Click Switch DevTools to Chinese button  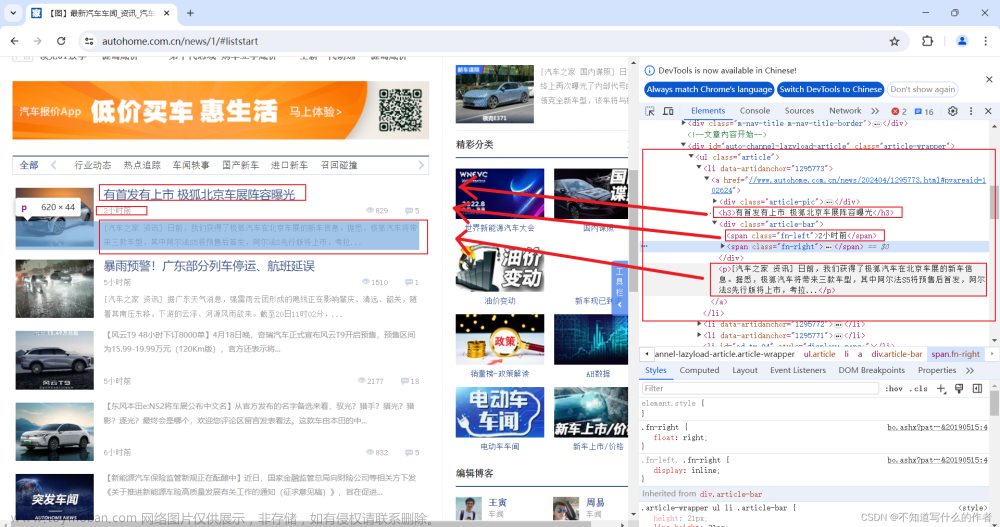pyautogui.click(x=830, y=89)
